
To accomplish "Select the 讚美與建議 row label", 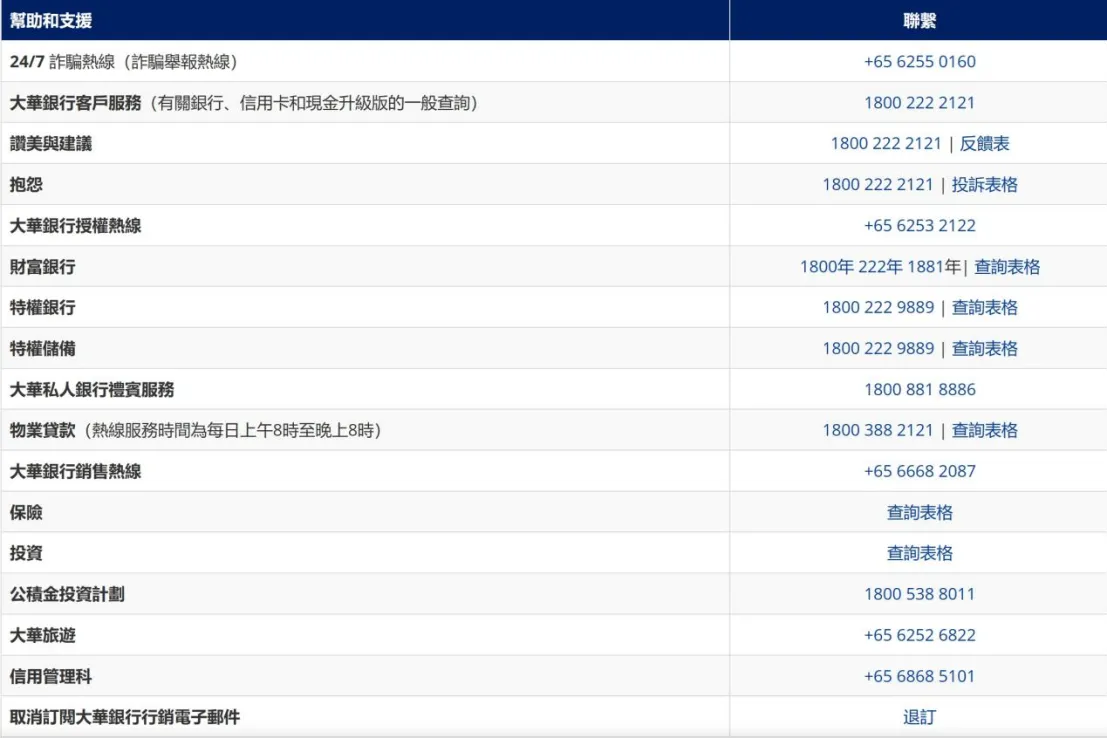I will [x=51, y=143].
